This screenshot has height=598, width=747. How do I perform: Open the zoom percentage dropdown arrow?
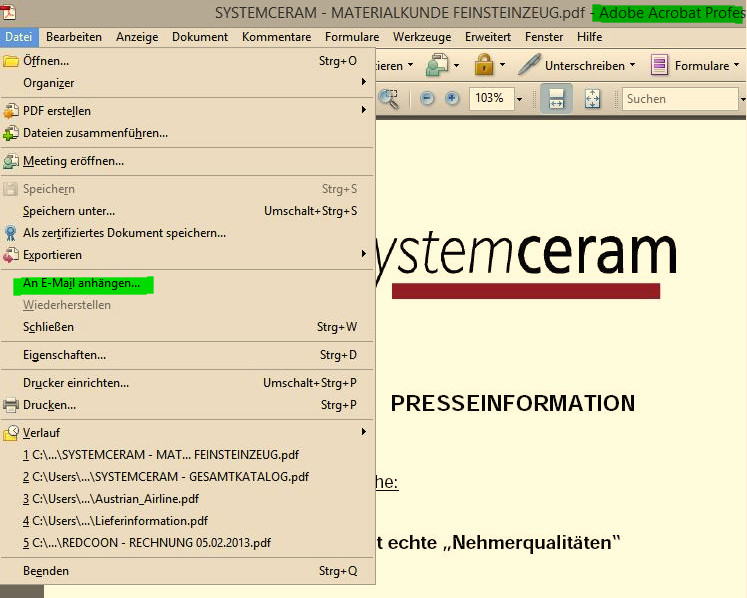tap(519, 100)
